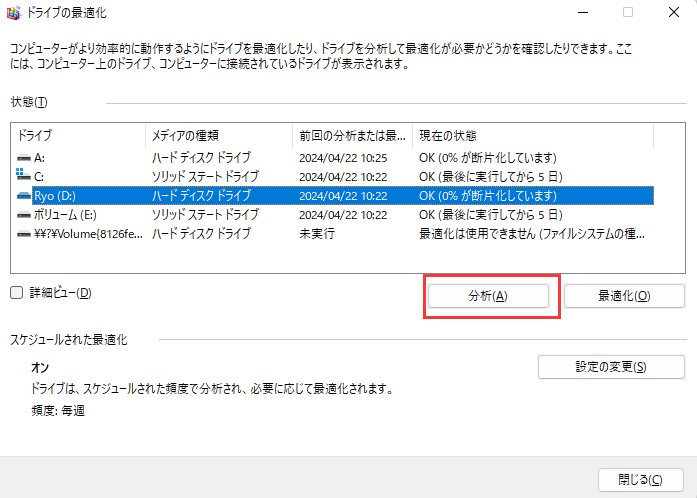Click 最適化は使用できません status text
Image resolution: width=697 pixels, height=498 pixels.
tap(532, 234)
